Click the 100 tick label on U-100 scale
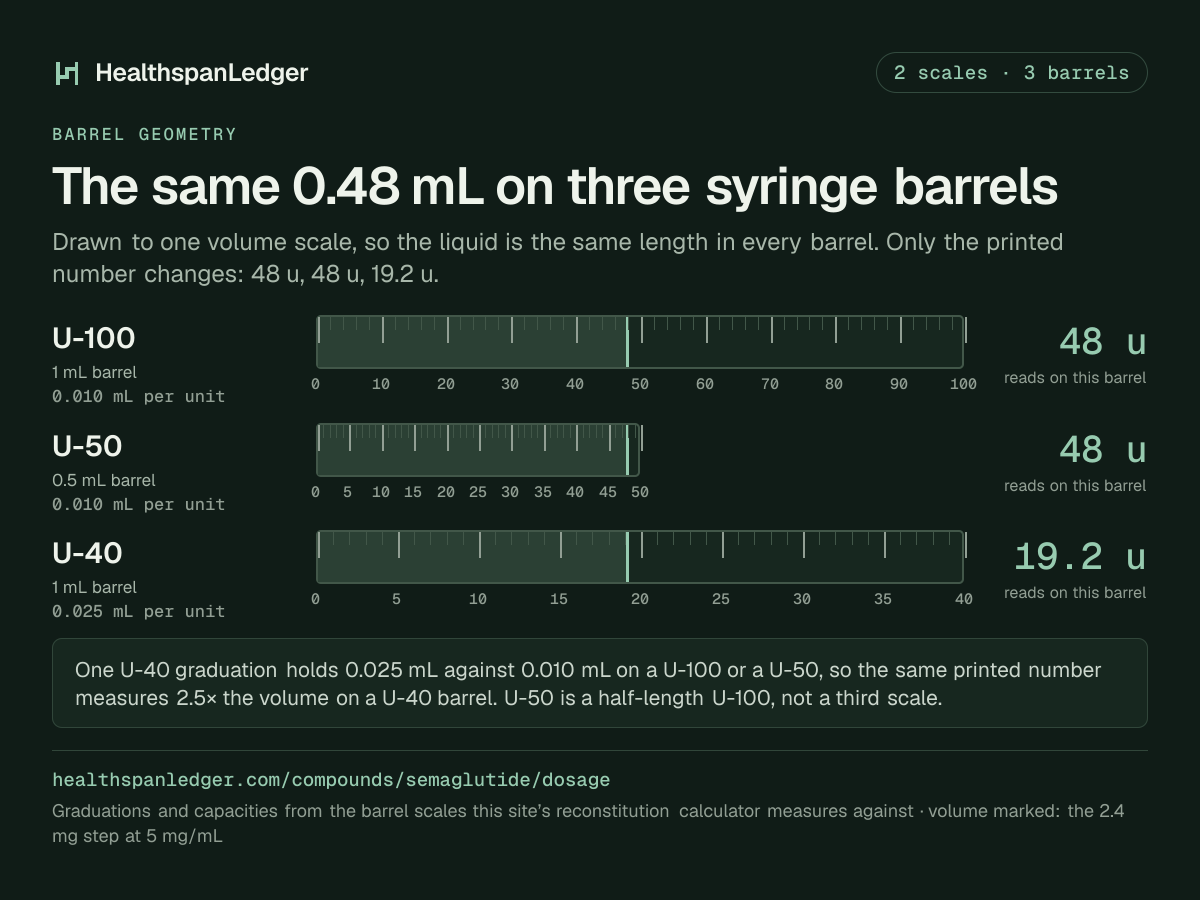1200x900 pixels. click(x=963, y=384)
